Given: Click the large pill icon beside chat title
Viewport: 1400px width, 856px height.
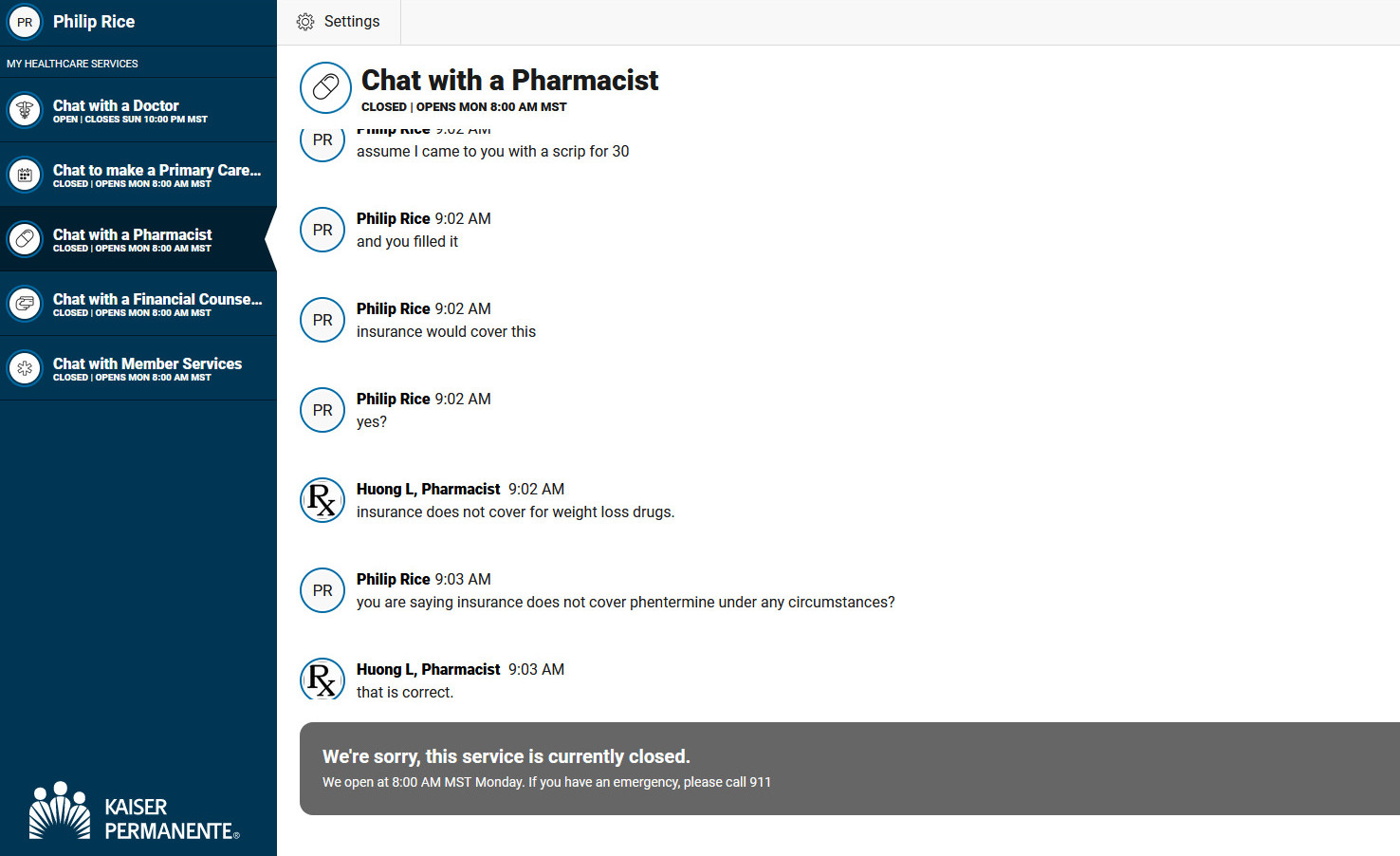Looking at the screenshot, I should 325,87.
